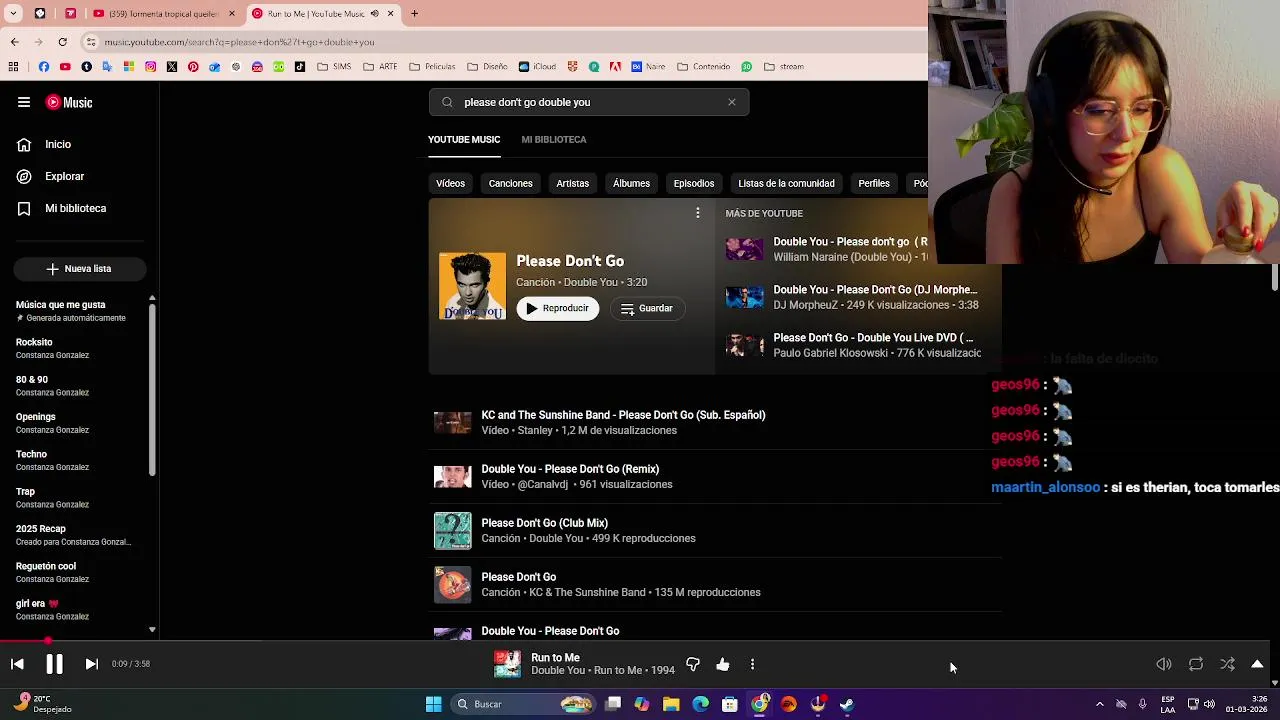The height and width of the screenshot is (720, 1280).
Task: Filter results by Listas de la comunidad chip
Action: pyautogui.click(x=786, y=183)
